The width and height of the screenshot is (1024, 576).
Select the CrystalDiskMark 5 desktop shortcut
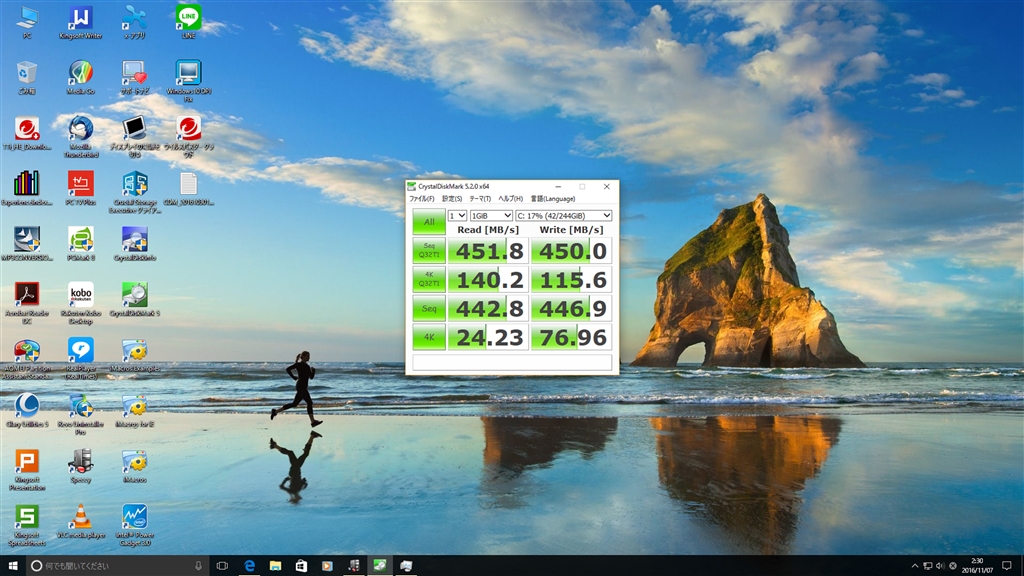pyautogui.click(x=135, y=300)
